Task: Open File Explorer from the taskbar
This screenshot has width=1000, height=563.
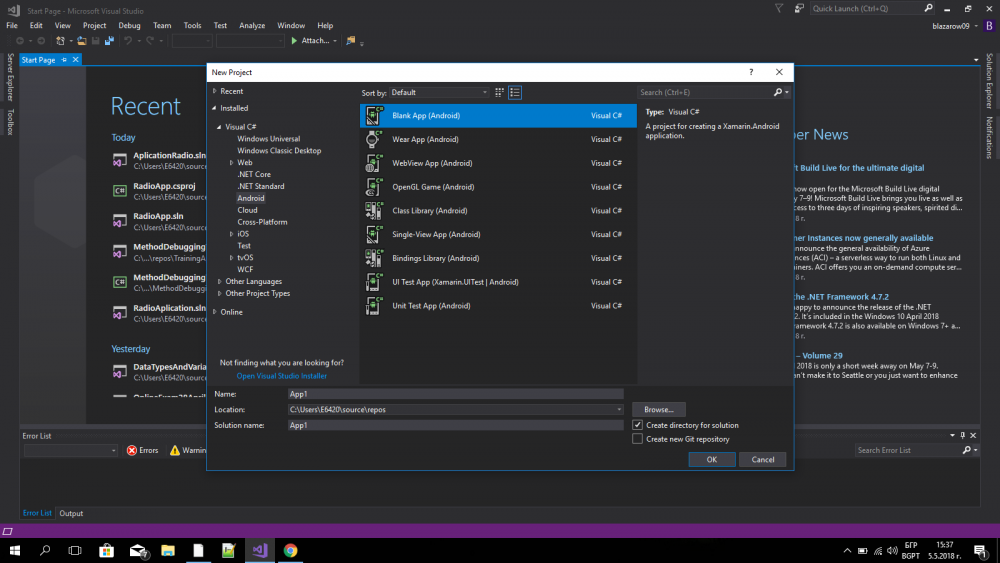Action: tap(168, 550)
